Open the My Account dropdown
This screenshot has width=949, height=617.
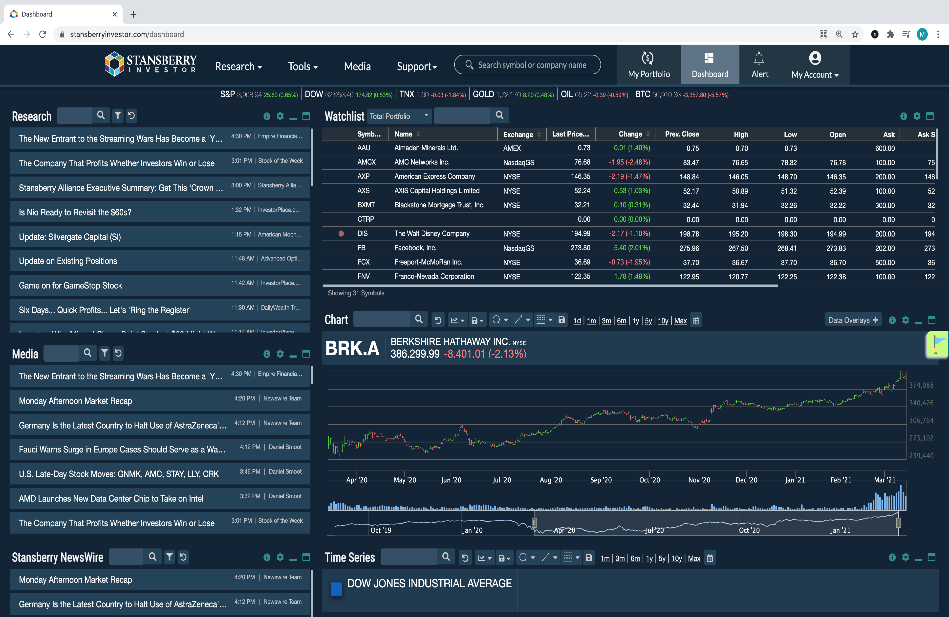815,65
